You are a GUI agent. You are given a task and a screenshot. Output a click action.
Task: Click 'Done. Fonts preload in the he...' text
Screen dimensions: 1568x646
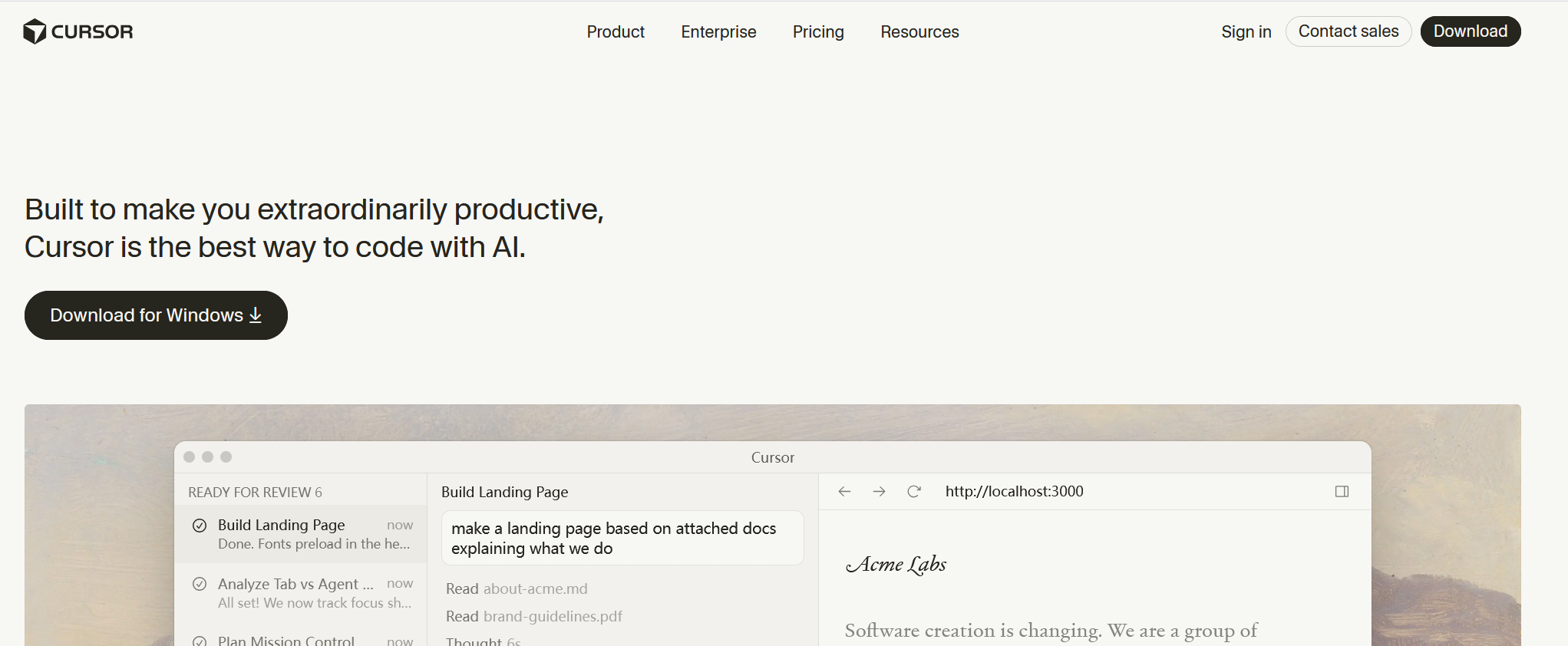click(x=314, y=544)
